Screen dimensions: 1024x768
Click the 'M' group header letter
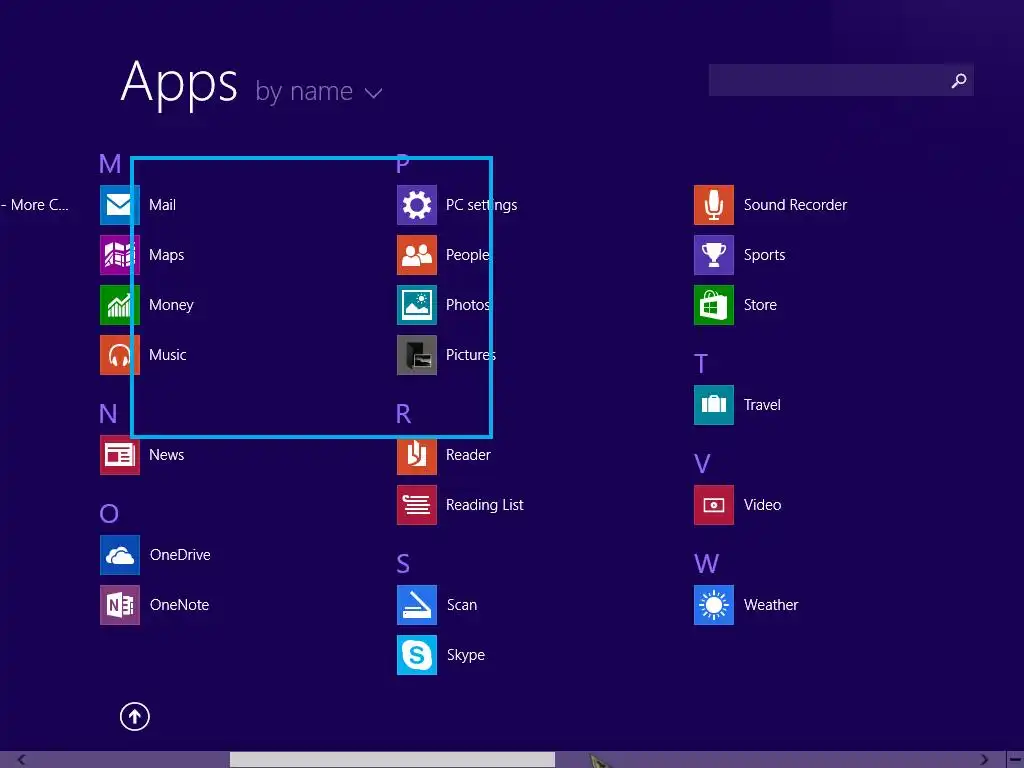click(110, 163)
